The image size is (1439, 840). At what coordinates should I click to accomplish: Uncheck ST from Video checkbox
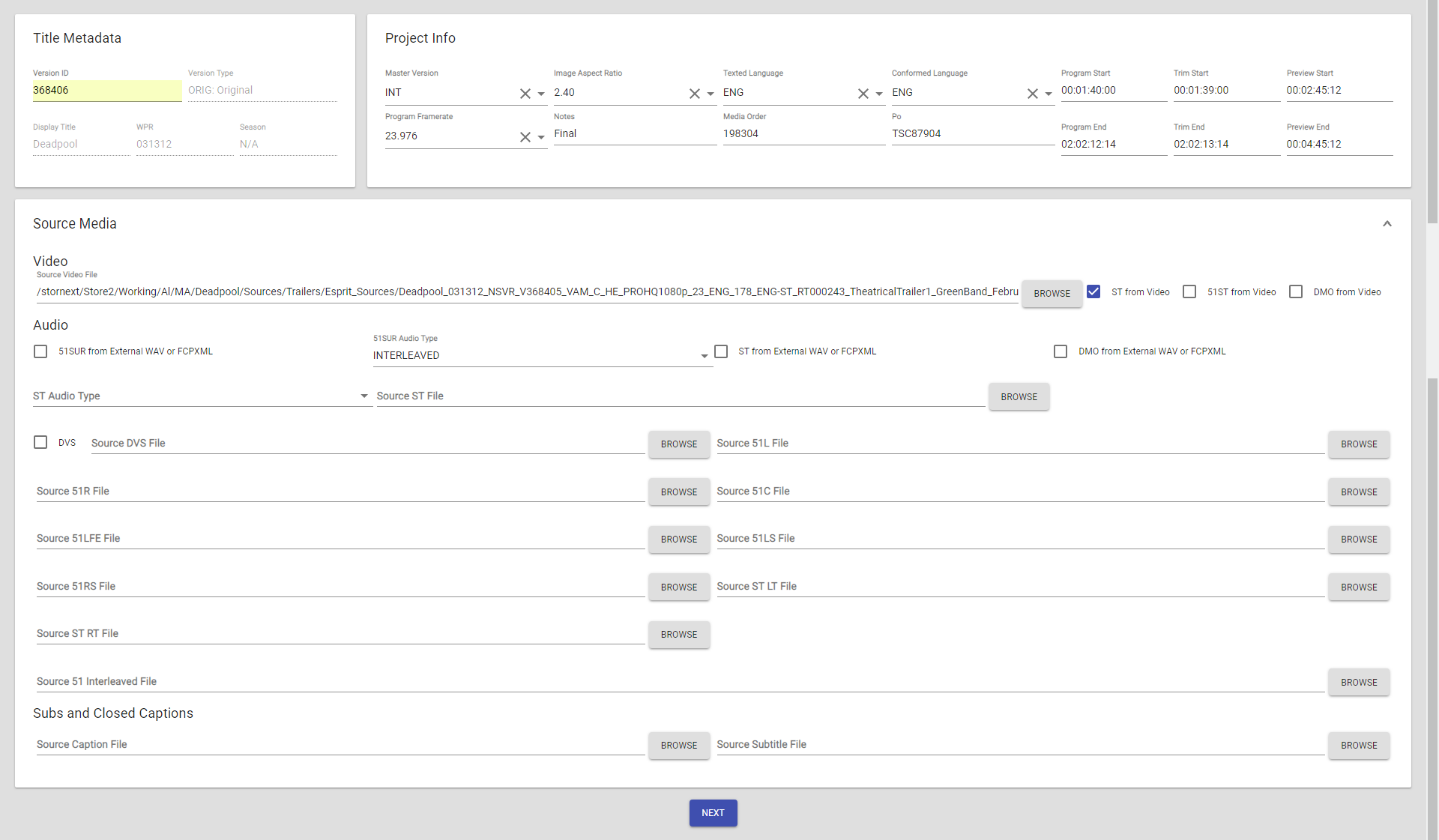[x=1093, y=292]
